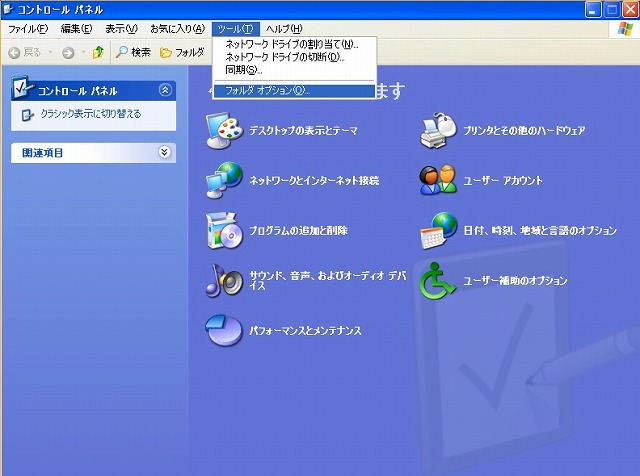This screenshot has height=476, width=640.
Task: Open the 編集(E) menu
Action: [76, 29]
